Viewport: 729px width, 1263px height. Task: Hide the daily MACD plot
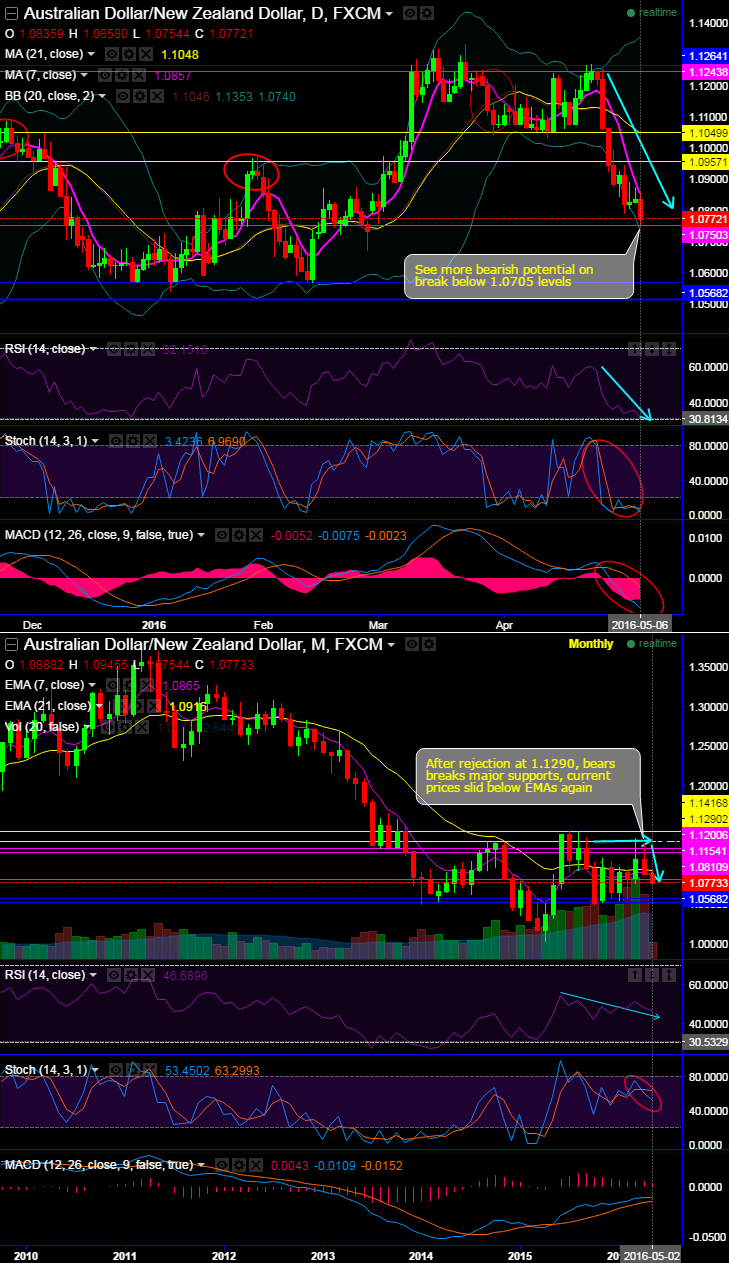(x=222, y=535)
